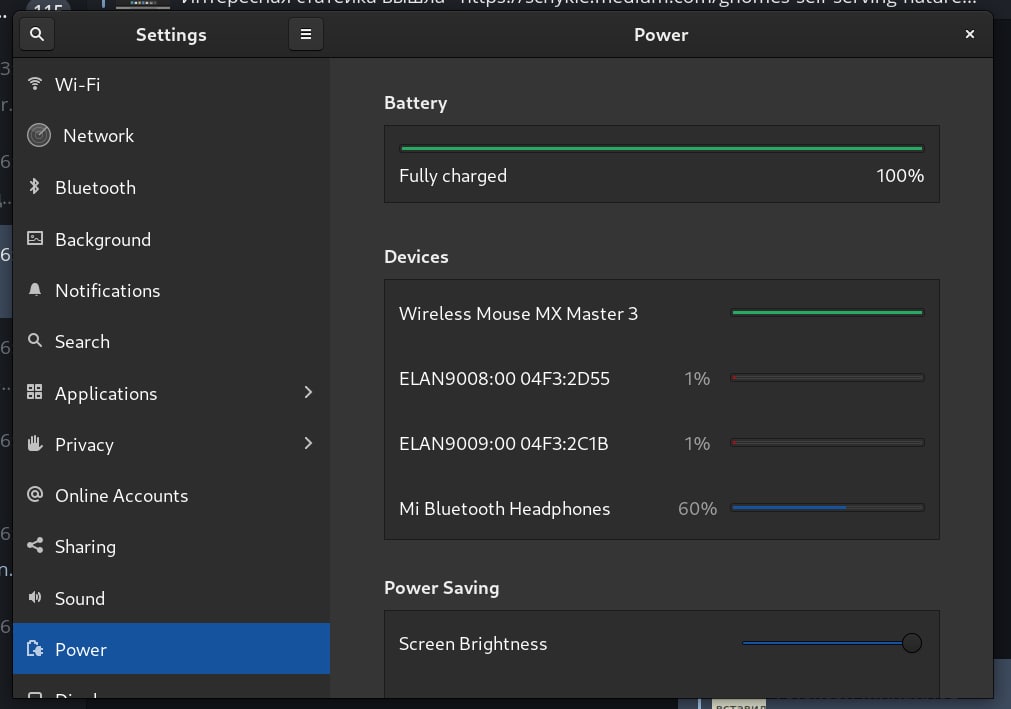
Task: Click the Network globe icon
Action: 39,135
